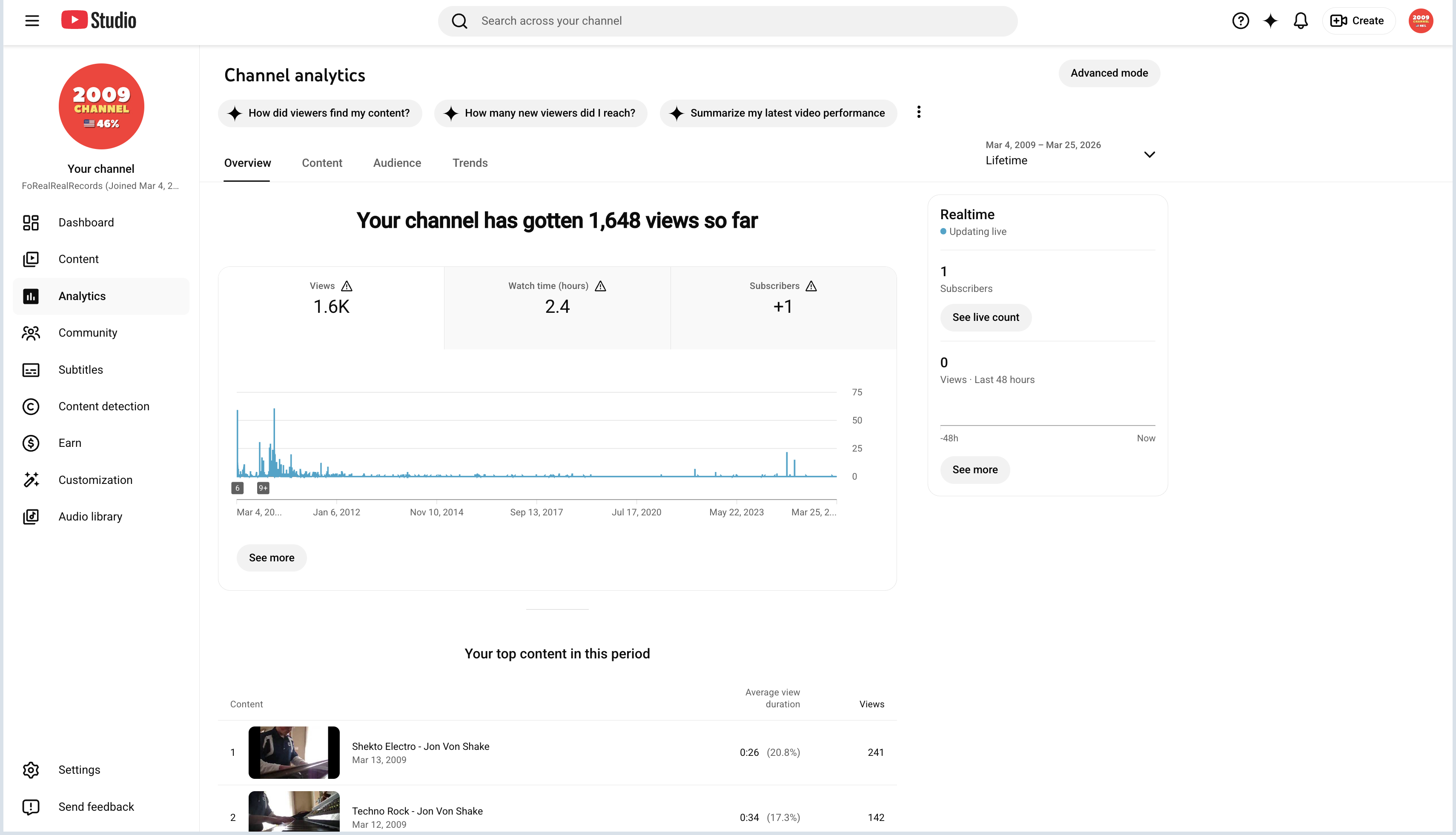The height and width of the screenshot is (835, 1456).
Task: Open the Ask Studio sparkle icon in header
Action: [x=1271, y=21]
